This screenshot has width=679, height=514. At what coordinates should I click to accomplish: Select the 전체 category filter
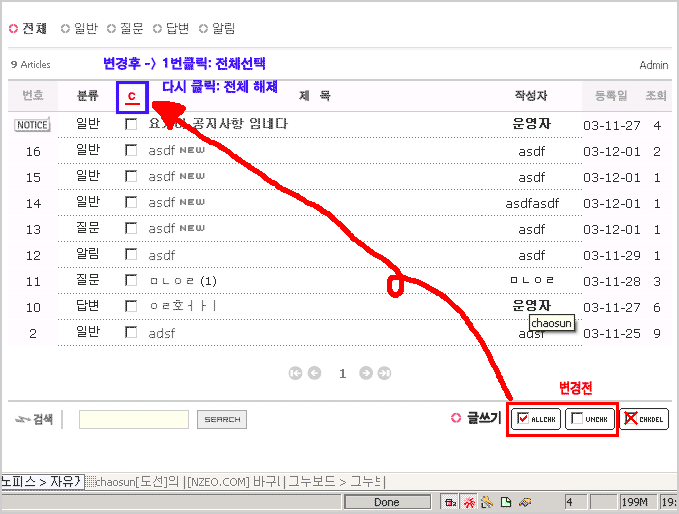click(28, 29)
